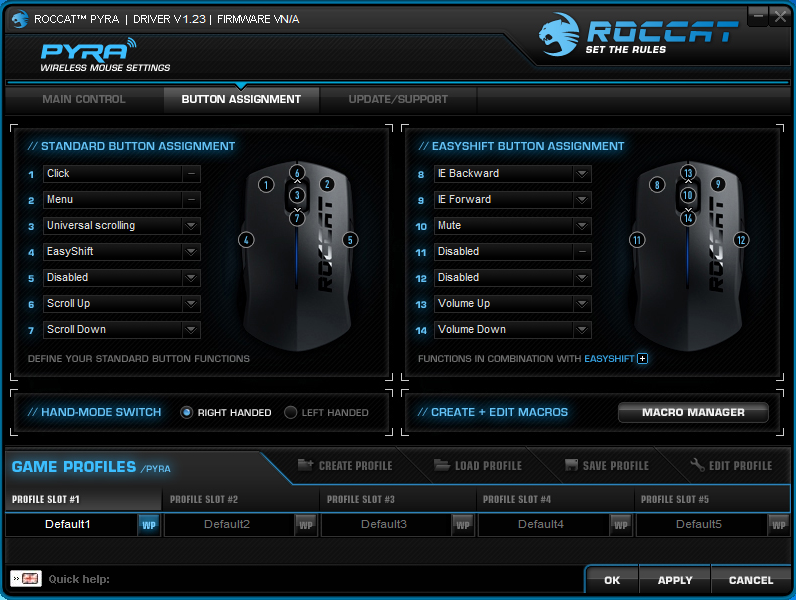Image resolution: width=800 pixels, height=600 pixels.
Task: Select the Button Assignment tab
Action: pos(241,99)
